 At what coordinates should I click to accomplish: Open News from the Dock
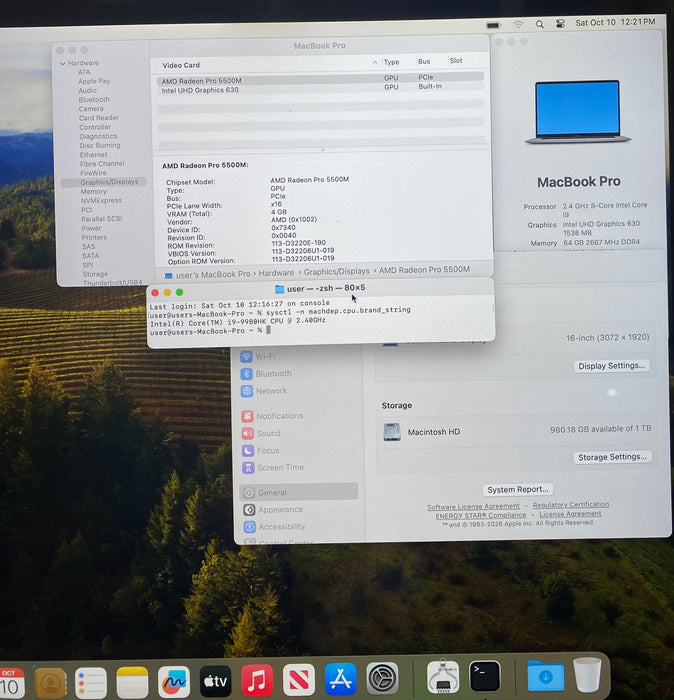299,680
